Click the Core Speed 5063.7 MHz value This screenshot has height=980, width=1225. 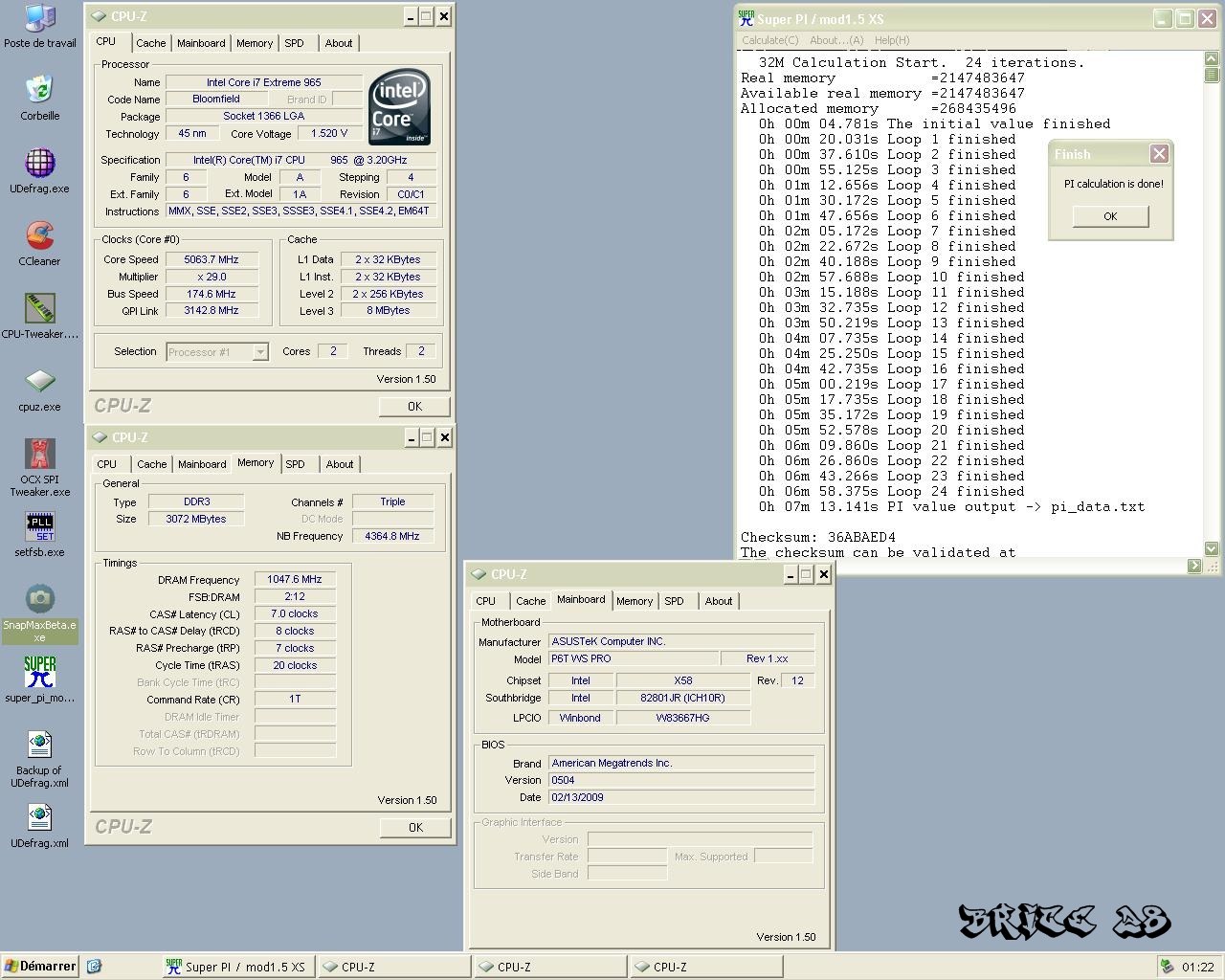pyautogui.click(x=211, y=259)
